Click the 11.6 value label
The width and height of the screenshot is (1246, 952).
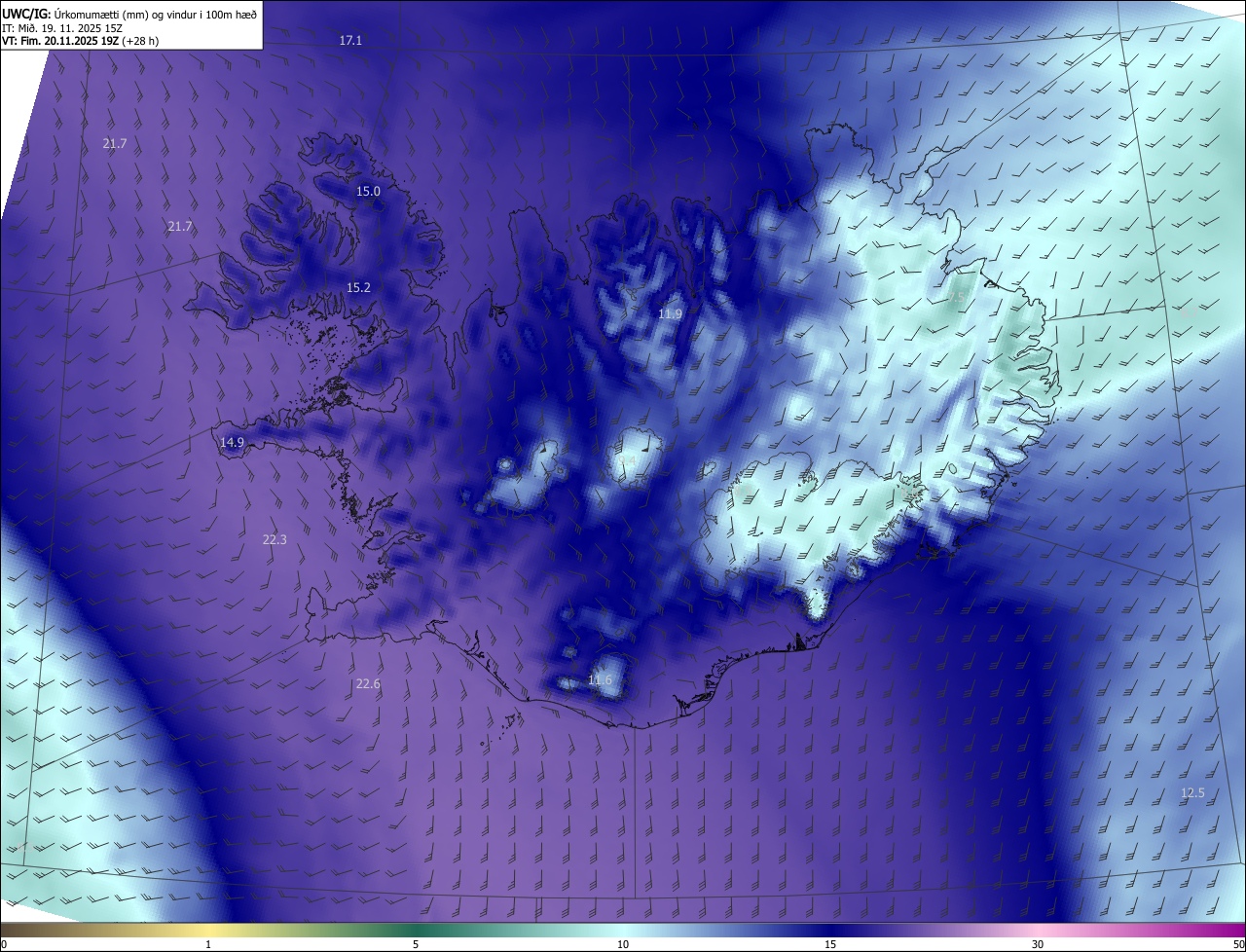[x=601, y=679]
